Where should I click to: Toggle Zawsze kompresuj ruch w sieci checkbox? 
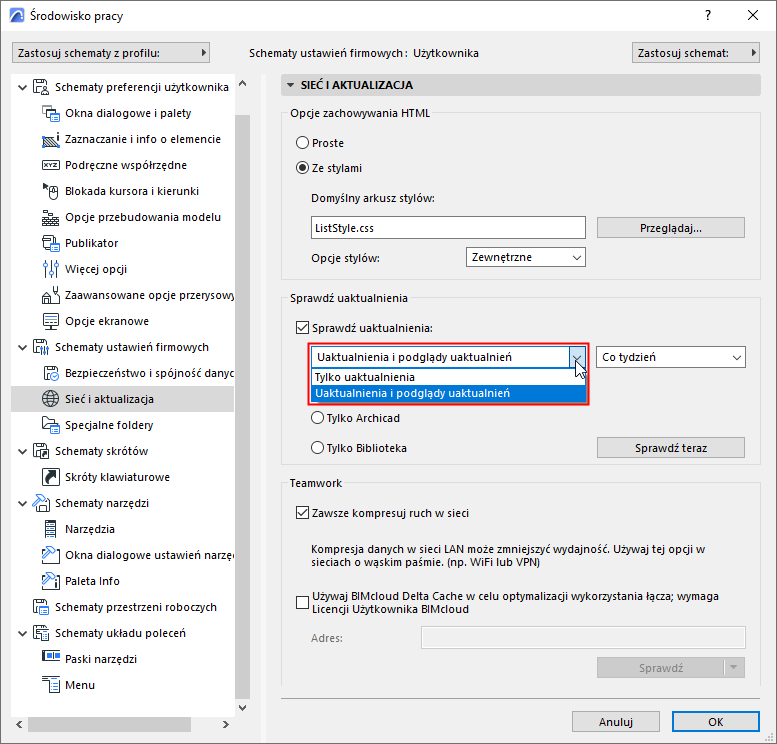(302, 513)
